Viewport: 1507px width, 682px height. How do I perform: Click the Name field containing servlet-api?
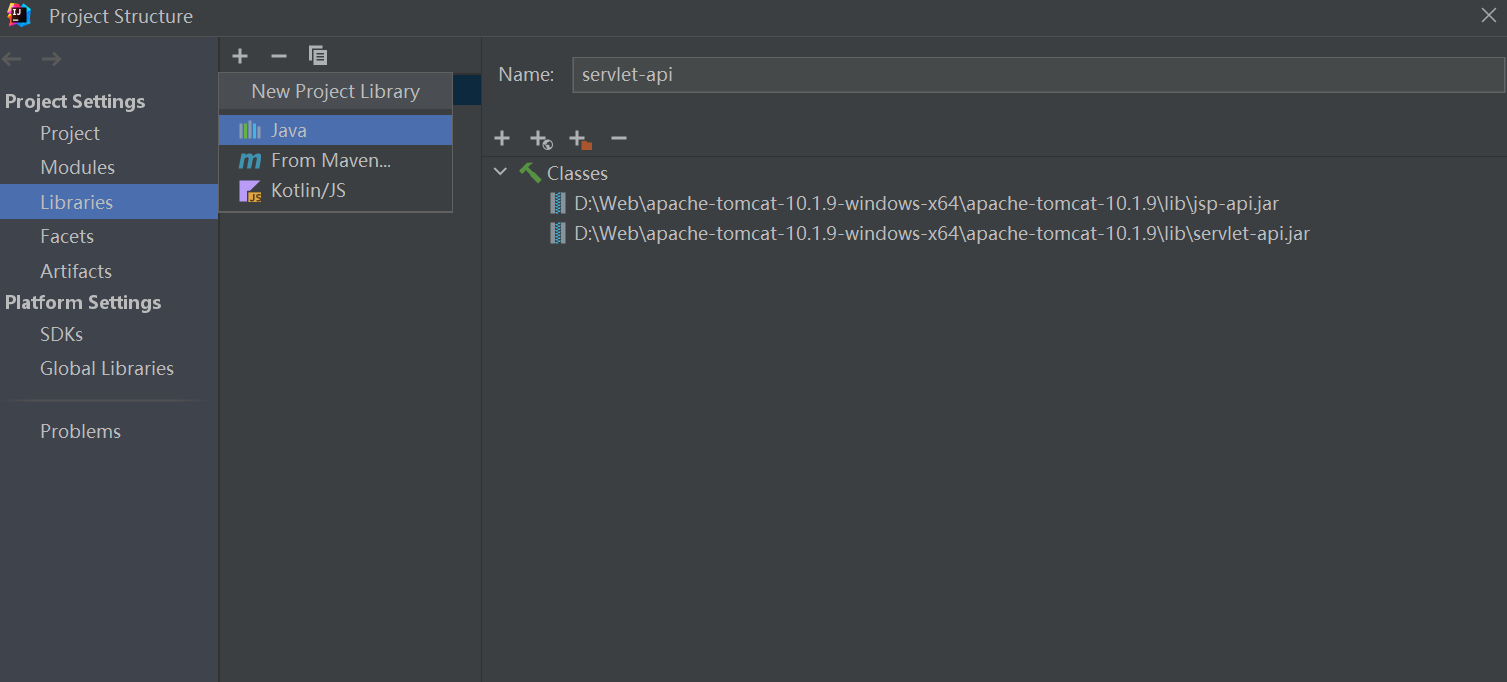tap(1038, 74)
